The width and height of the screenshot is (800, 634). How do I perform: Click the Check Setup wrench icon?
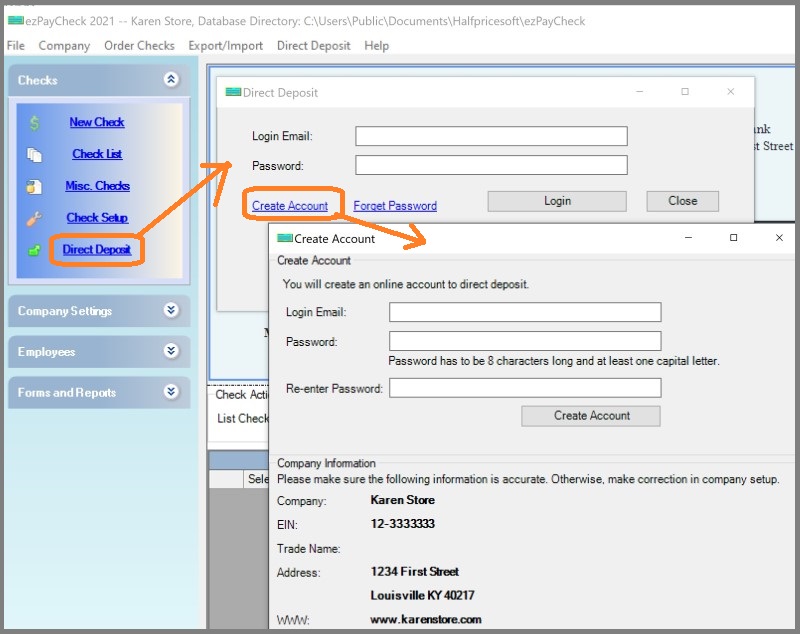(35, 218)
